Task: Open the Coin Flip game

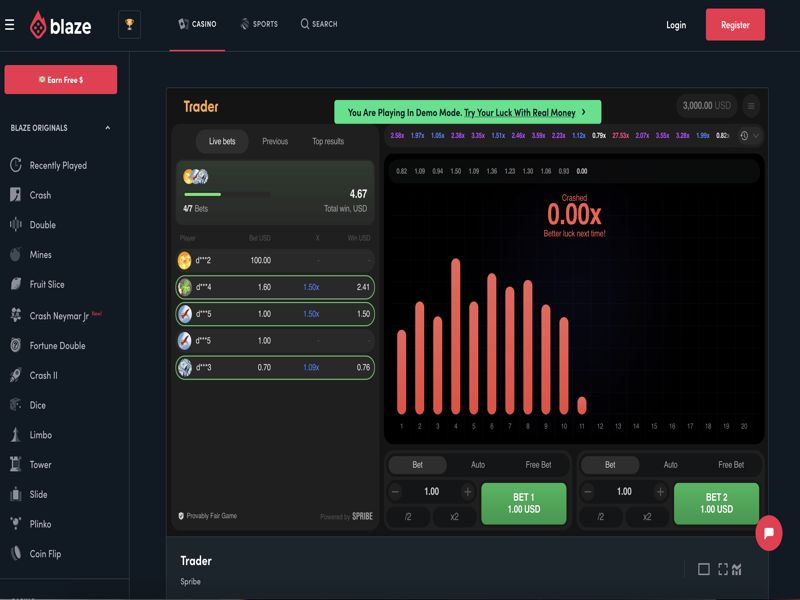Action: pos(36,554)
